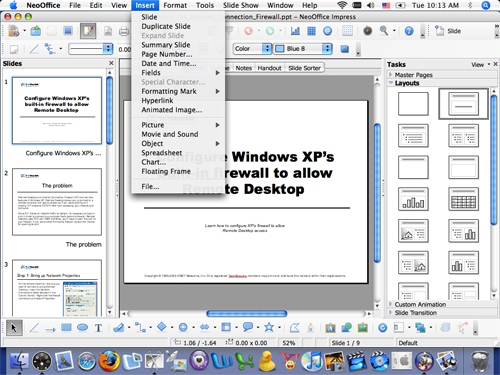The height and width of the screenshot is (375, 500).
Task: Click the Line tool in second toolbar
Action: pos(34,49)
